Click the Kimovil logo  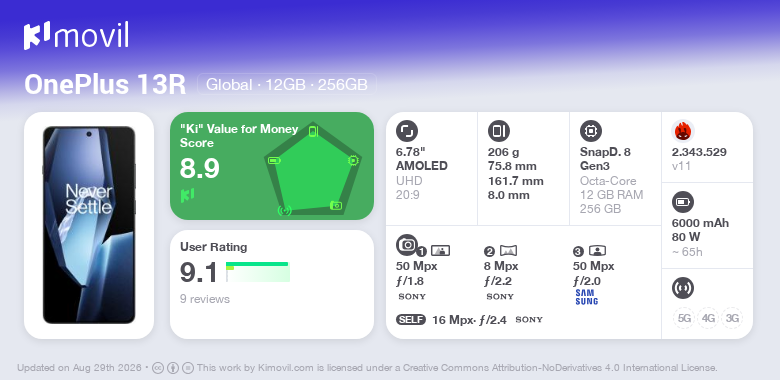tap(76, 35)
